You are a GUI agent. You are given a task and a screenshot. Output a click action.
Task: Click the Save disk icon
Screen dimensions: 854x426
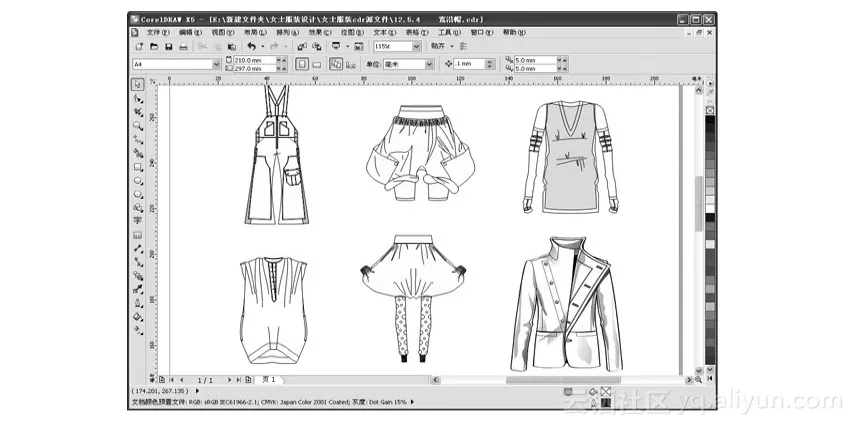(x=169, y=47)
